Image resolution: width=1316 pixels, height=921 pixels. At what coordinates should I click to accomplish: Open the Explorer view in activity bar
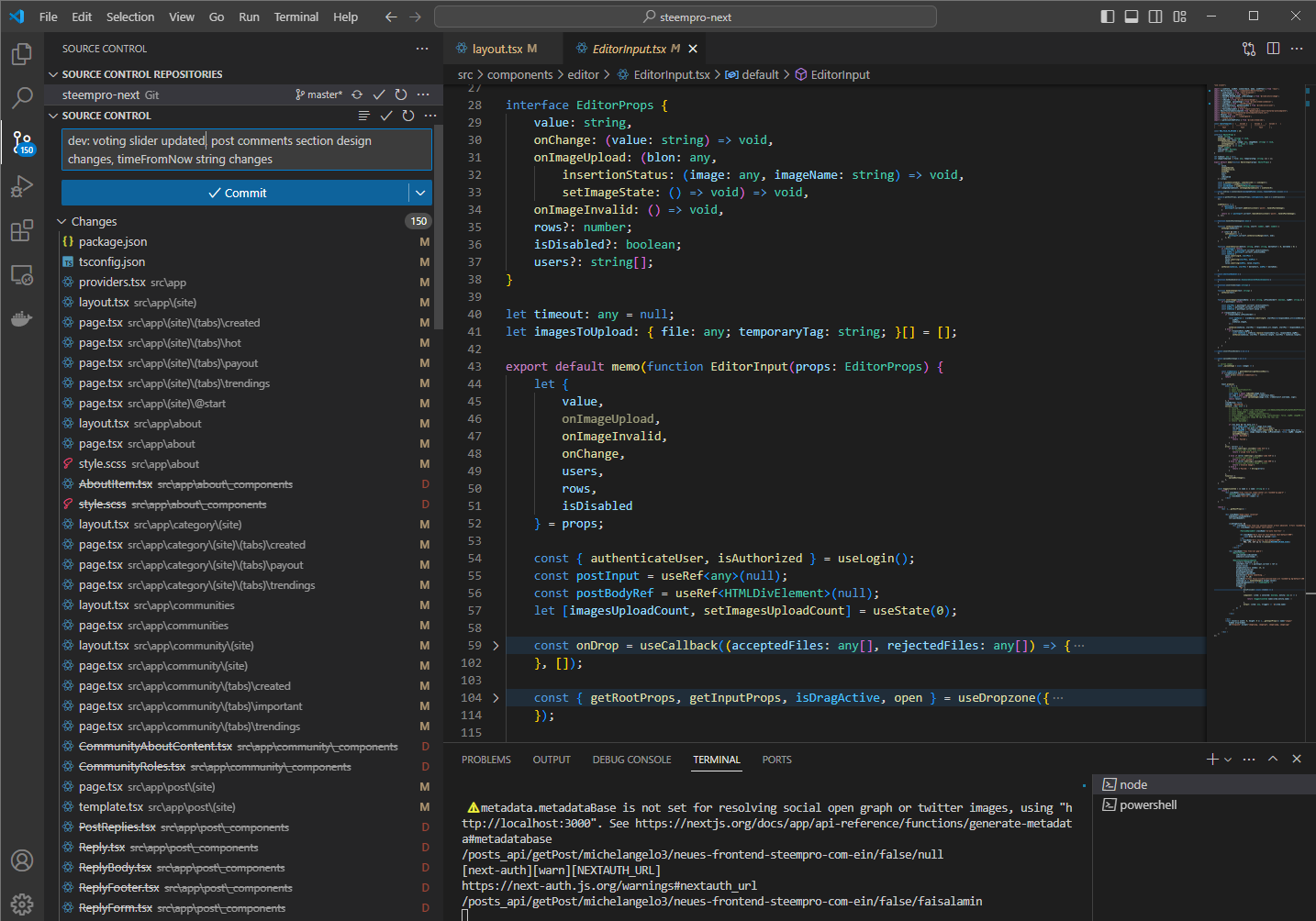coord(22,54)
